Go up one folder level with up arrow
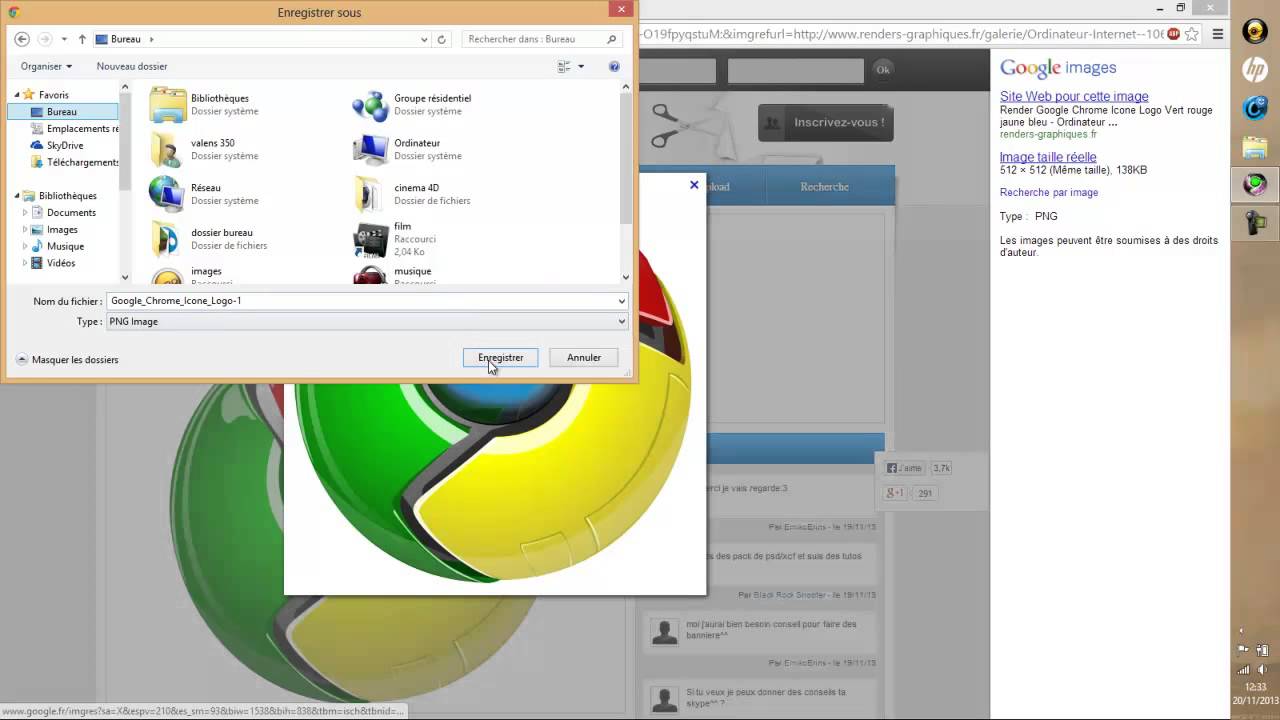This screenshot has height=720, width=1280. 82,39
